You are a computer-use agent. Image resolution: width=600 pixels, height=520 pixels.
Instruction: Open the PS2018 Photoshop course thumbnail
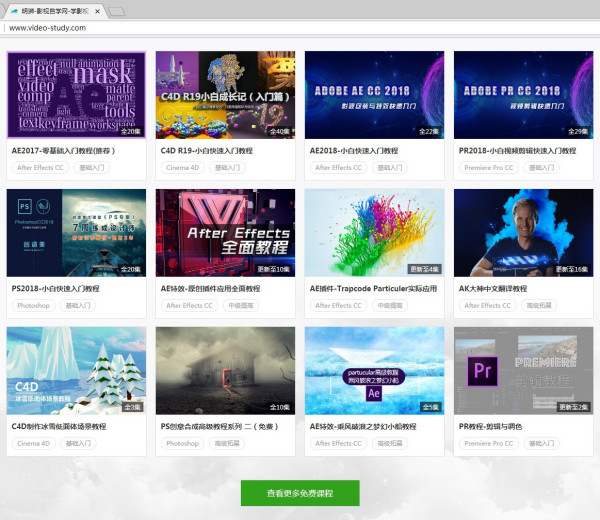(x=77, y=233)
